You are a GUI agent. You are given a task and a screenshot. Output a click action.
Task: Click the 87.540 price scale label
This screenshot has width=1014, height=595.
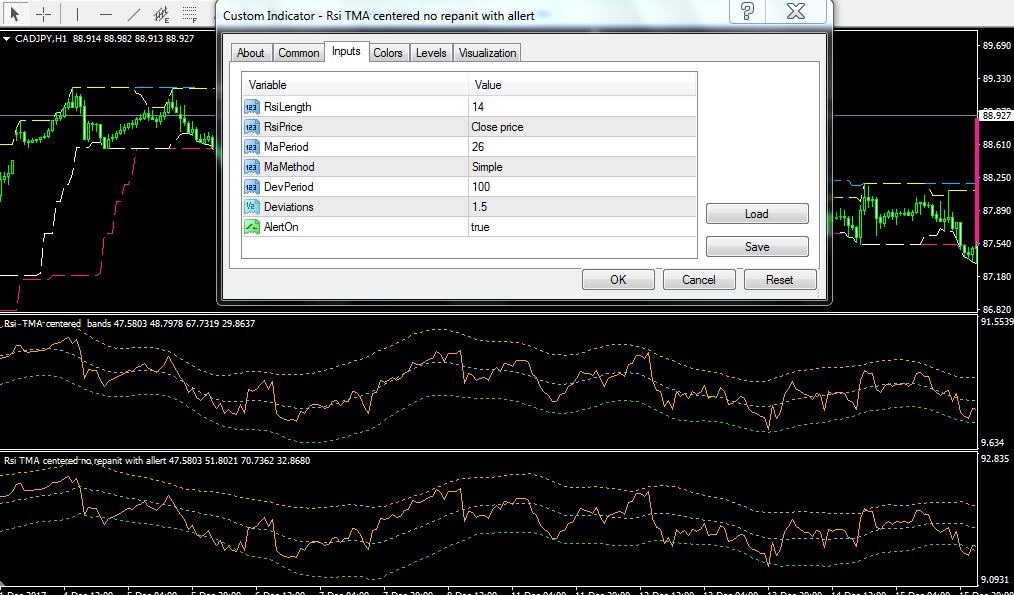996,244
